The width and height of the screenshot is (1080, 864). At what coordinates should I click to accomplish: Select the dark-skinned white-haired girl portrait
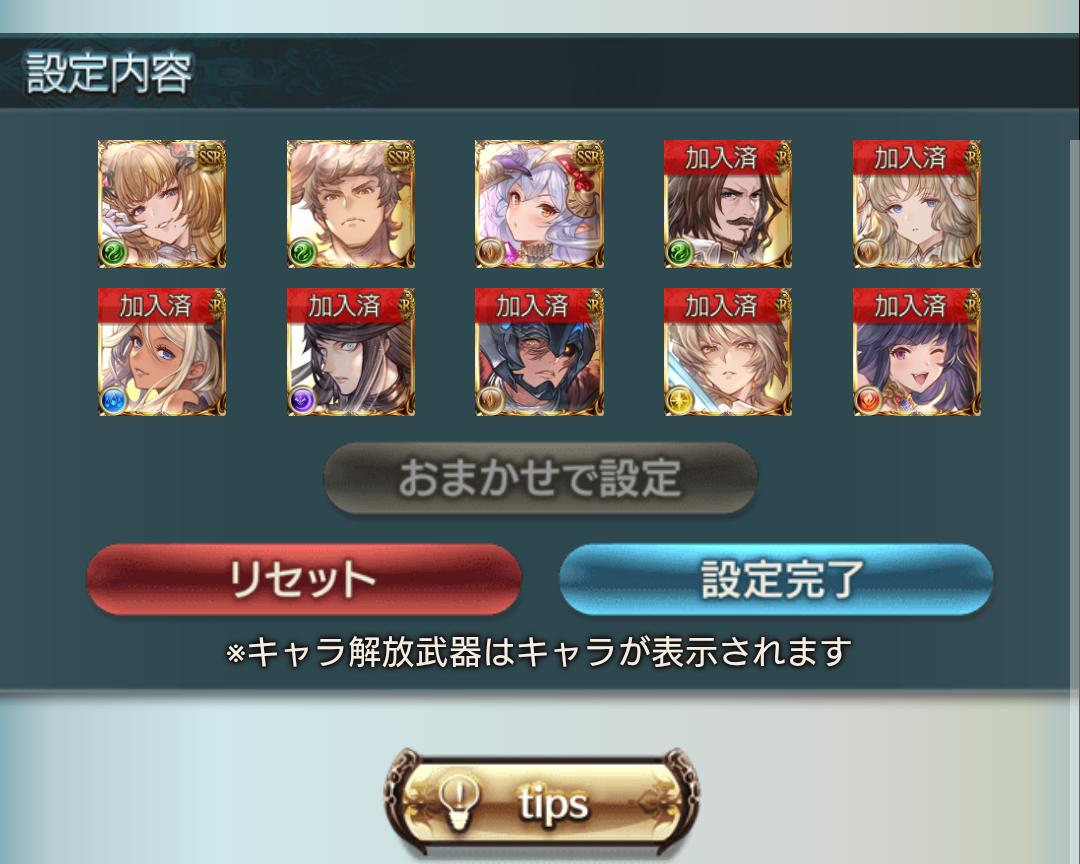(162, 352)
